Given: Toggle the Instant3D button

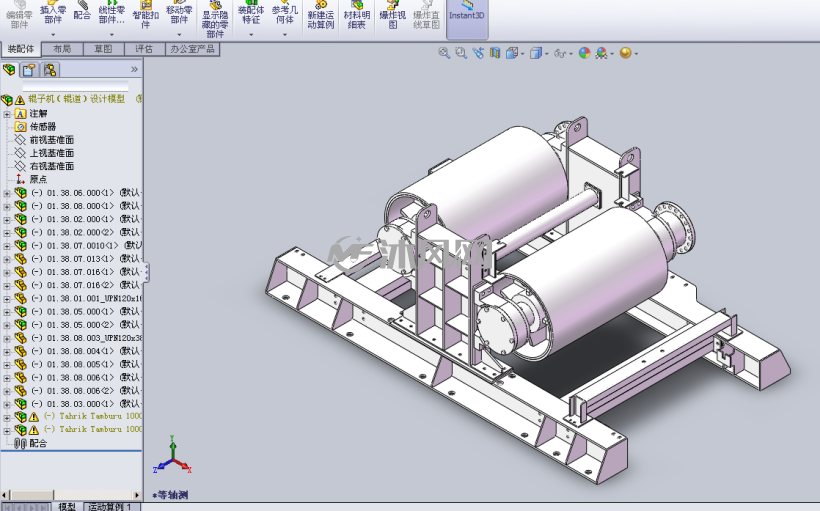Looking at the screenshot, I should pyautogui.click(x=466, y=16).
